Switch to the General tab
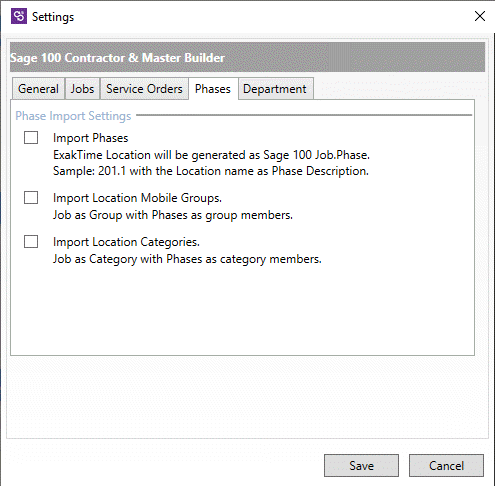This screenshot has height=486, width=495. (38, 89)
